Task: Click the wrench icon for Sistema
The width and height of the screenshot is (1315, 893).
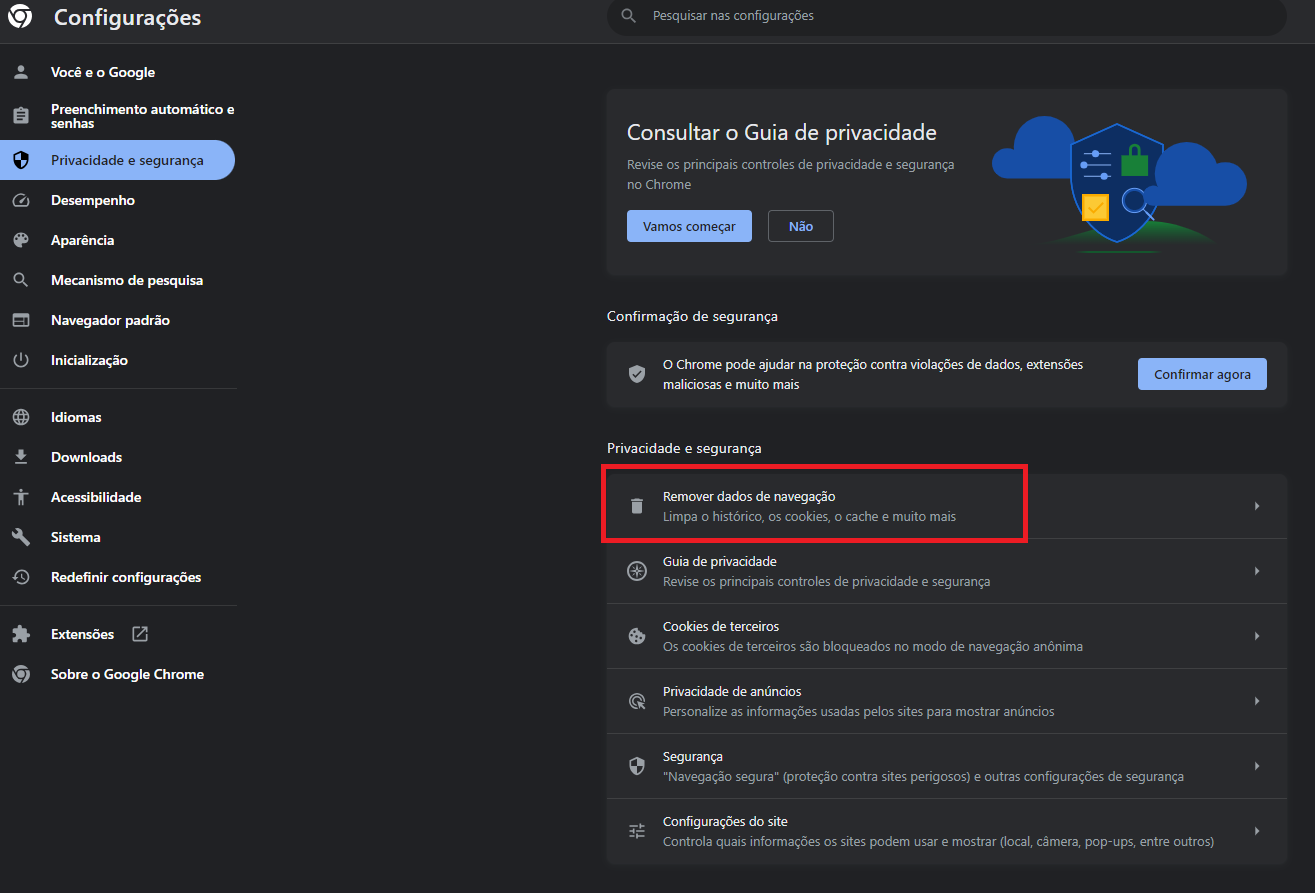Action: click(20, 537)
